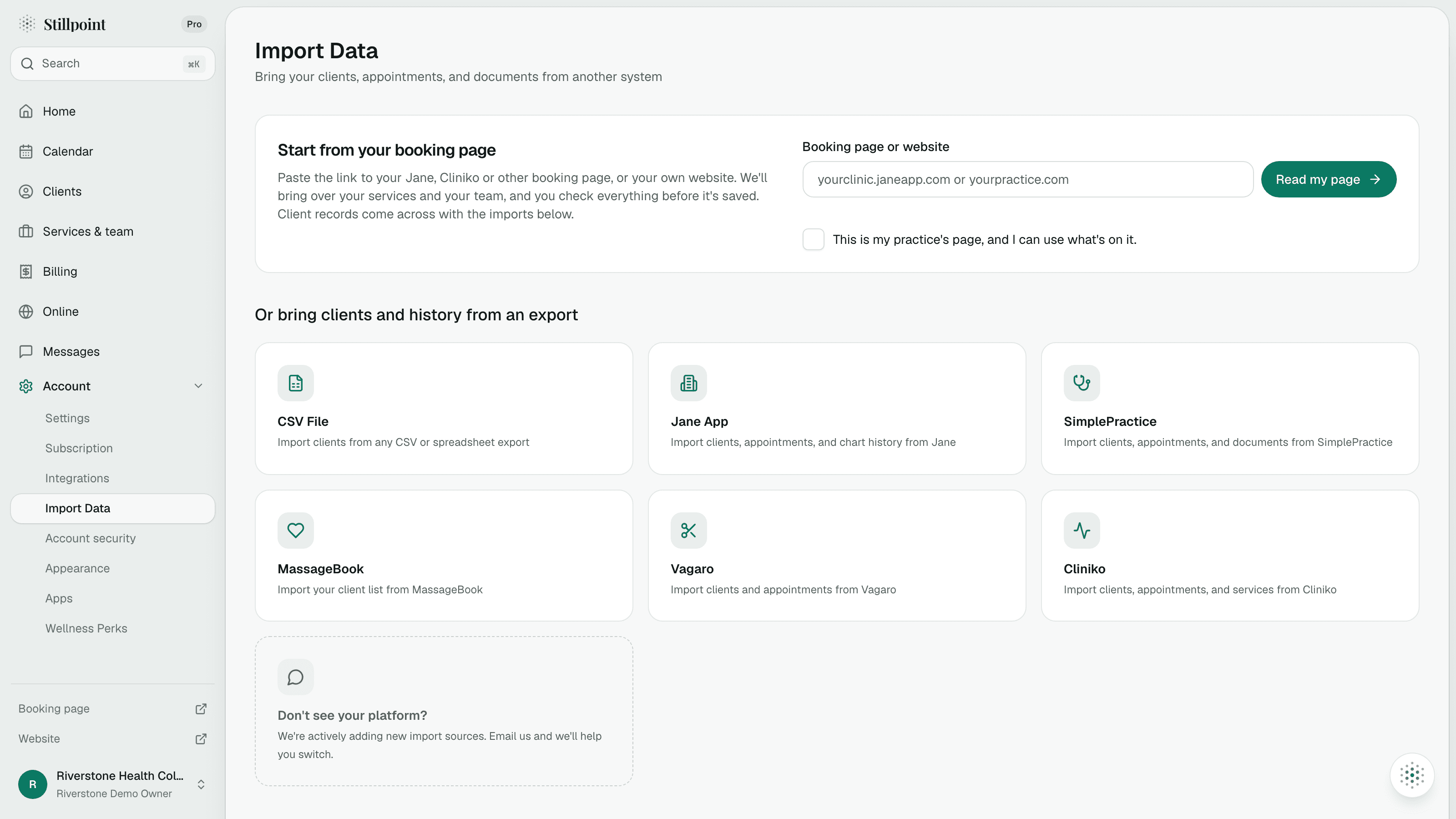This screenshot has height=819, width=1456.
Task: Select the Import Data menu item
Action: [x=112, y=508]
